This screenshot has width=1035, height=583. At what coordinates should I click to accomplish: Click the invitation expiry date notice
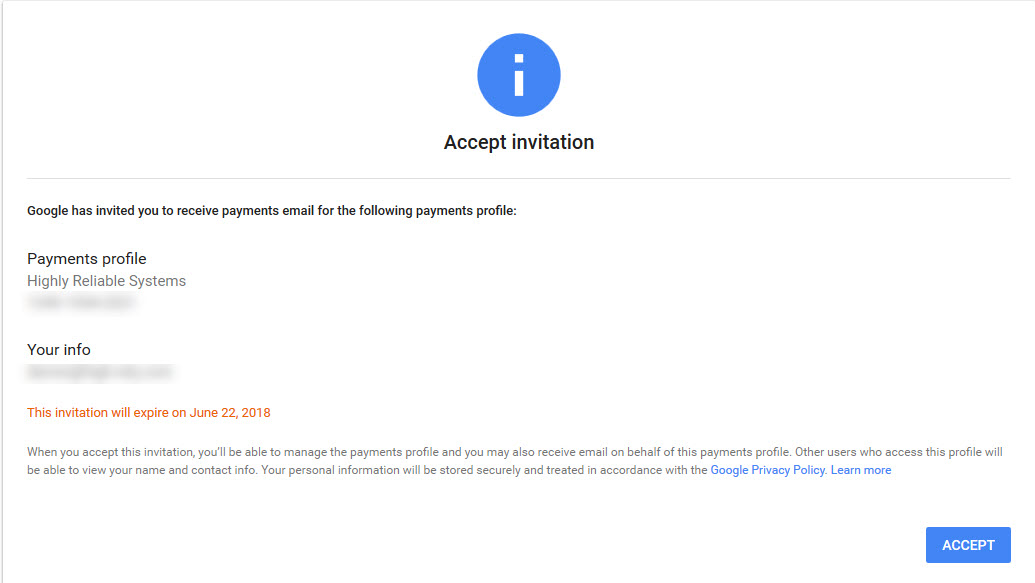[149, 413]
